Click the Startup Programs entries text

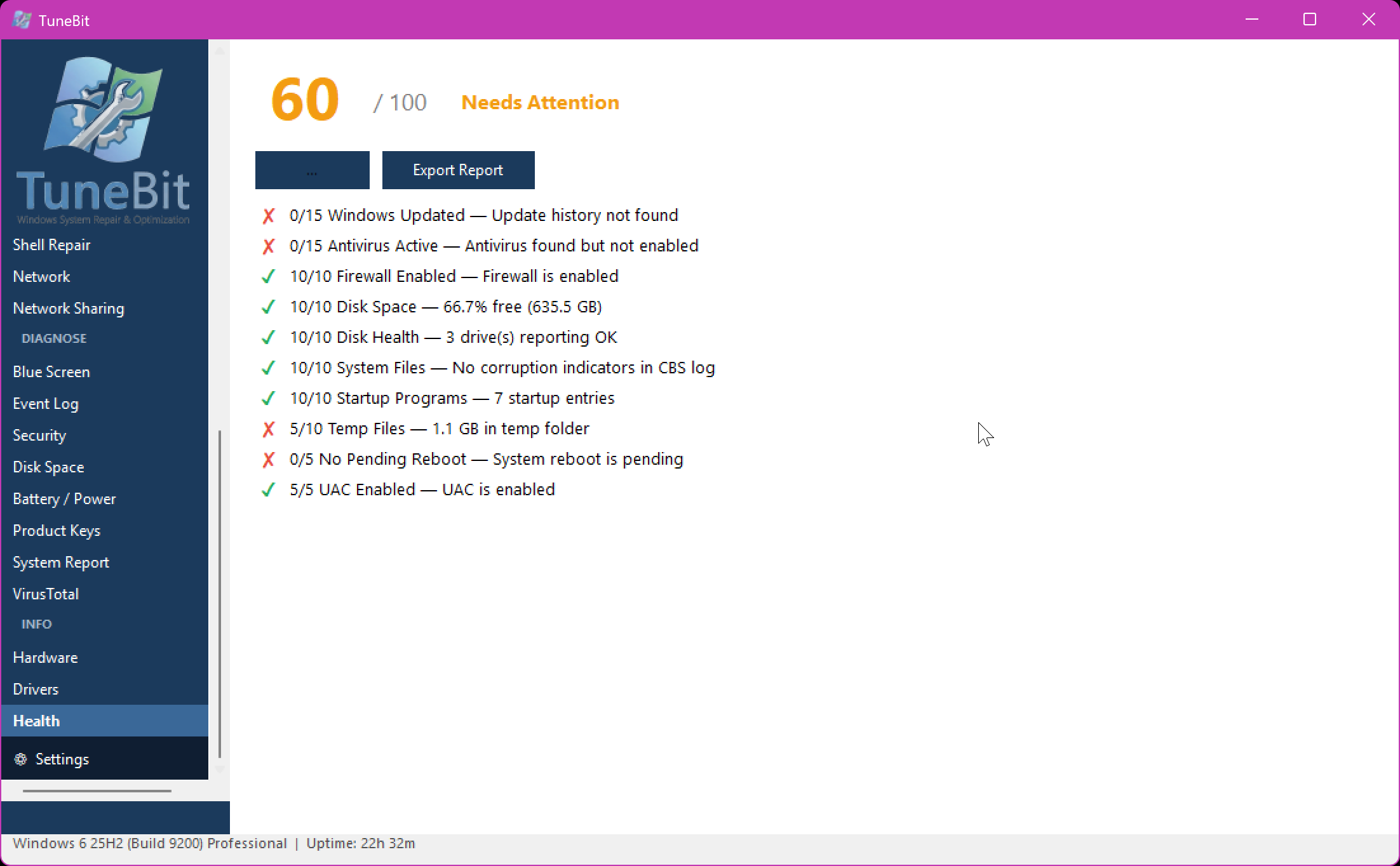pyautogui.click(x=452, y=398)
